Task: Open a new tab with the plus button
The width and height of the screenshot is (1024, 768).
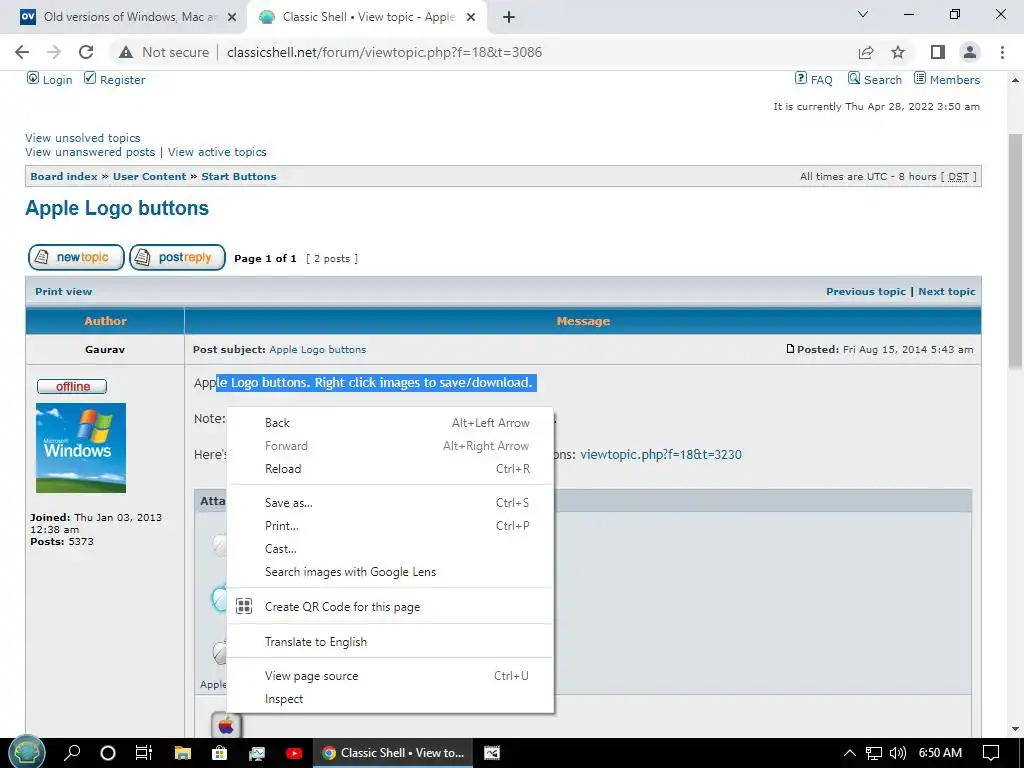Action: (x=509, y=17)
